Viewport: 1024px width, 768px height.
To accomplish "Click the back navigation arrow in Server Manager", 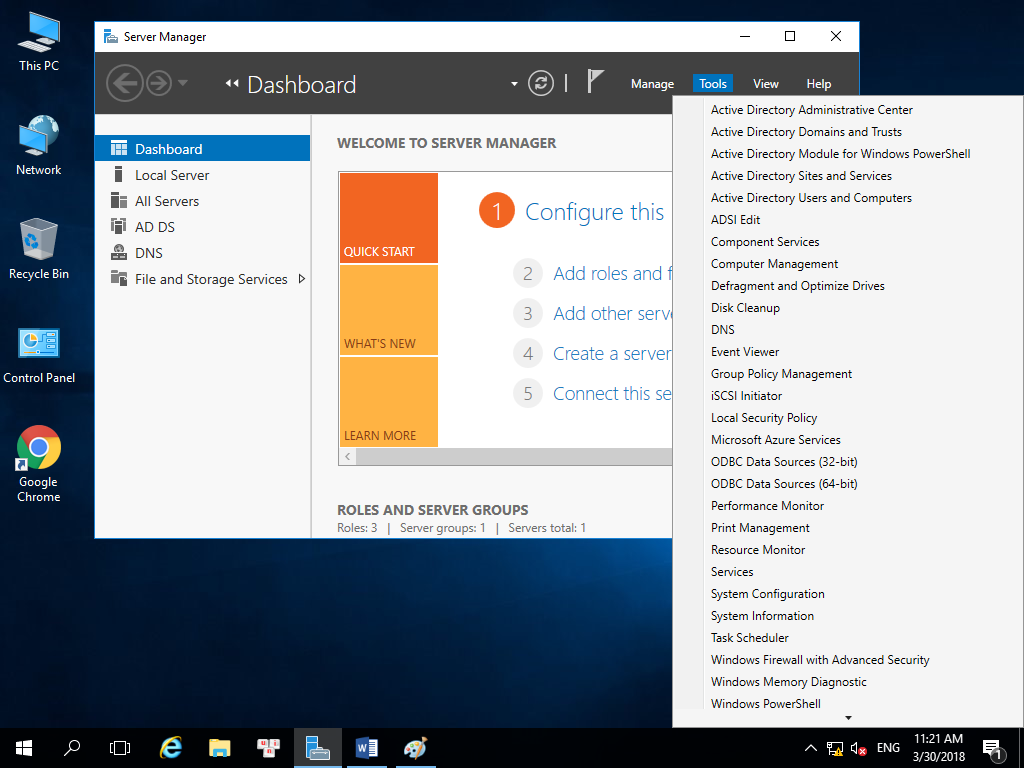I will [125, 84].
